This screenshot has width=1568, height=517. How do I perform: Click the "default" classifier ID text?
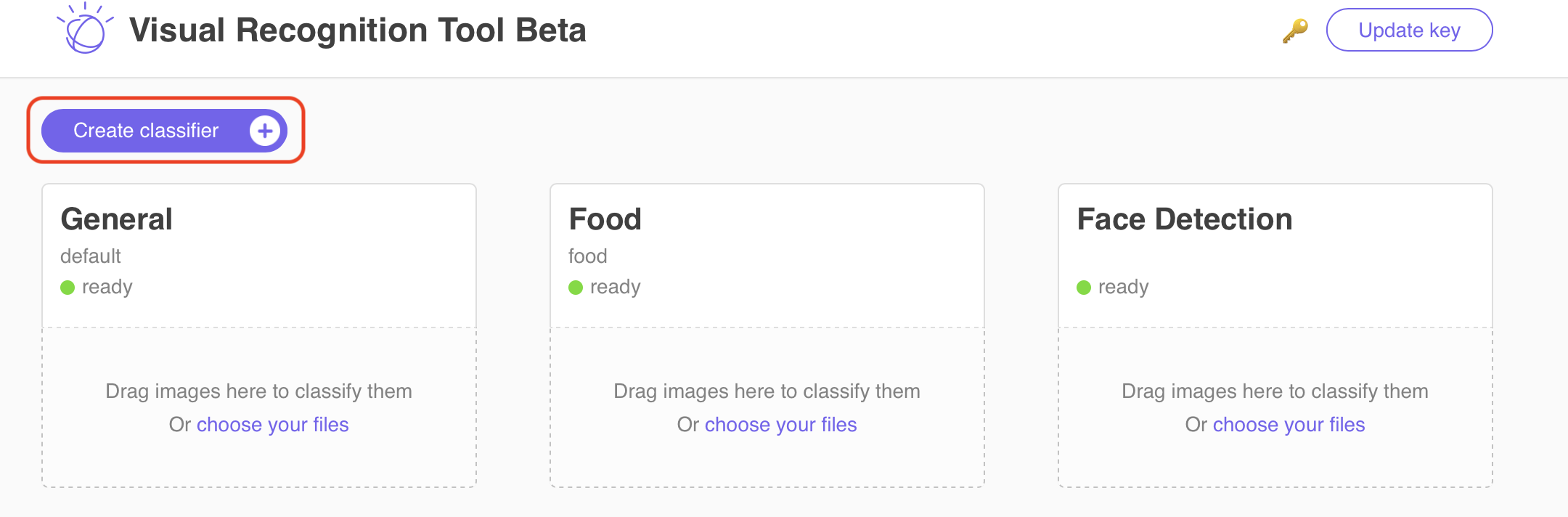tap(90, 256)
